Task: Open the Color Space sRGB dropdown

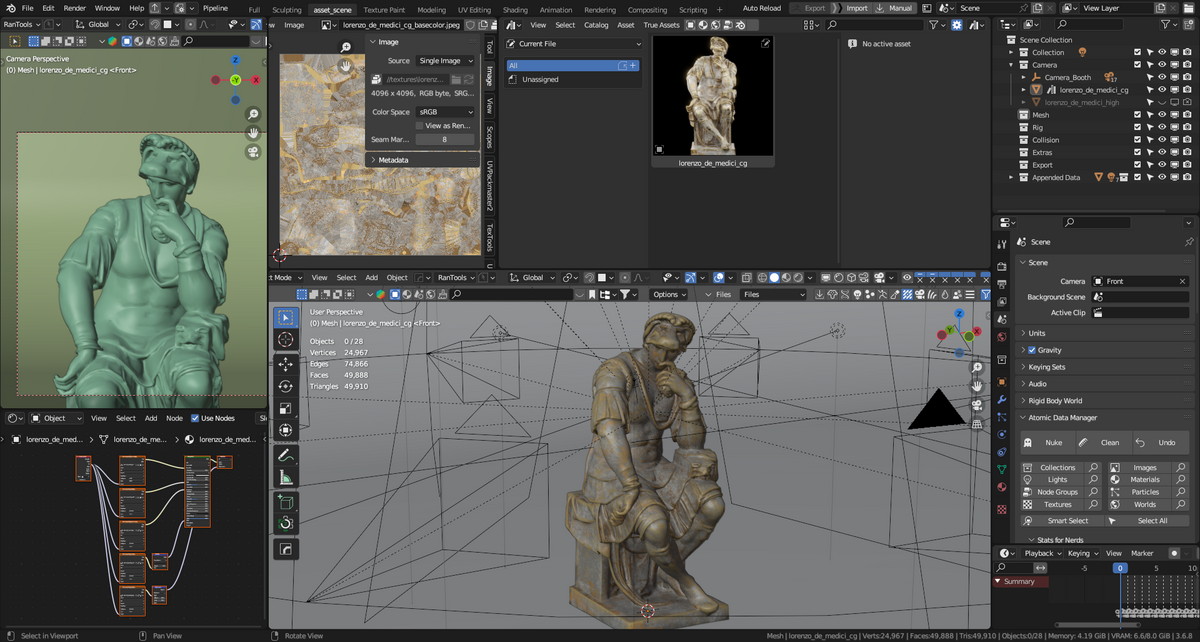Action: [x=445, y=112]
